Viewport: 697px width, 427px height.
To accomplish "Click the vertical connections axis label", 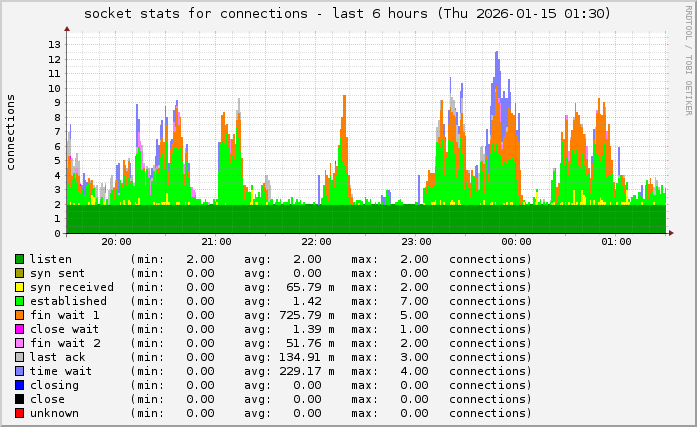I will 11,132.
